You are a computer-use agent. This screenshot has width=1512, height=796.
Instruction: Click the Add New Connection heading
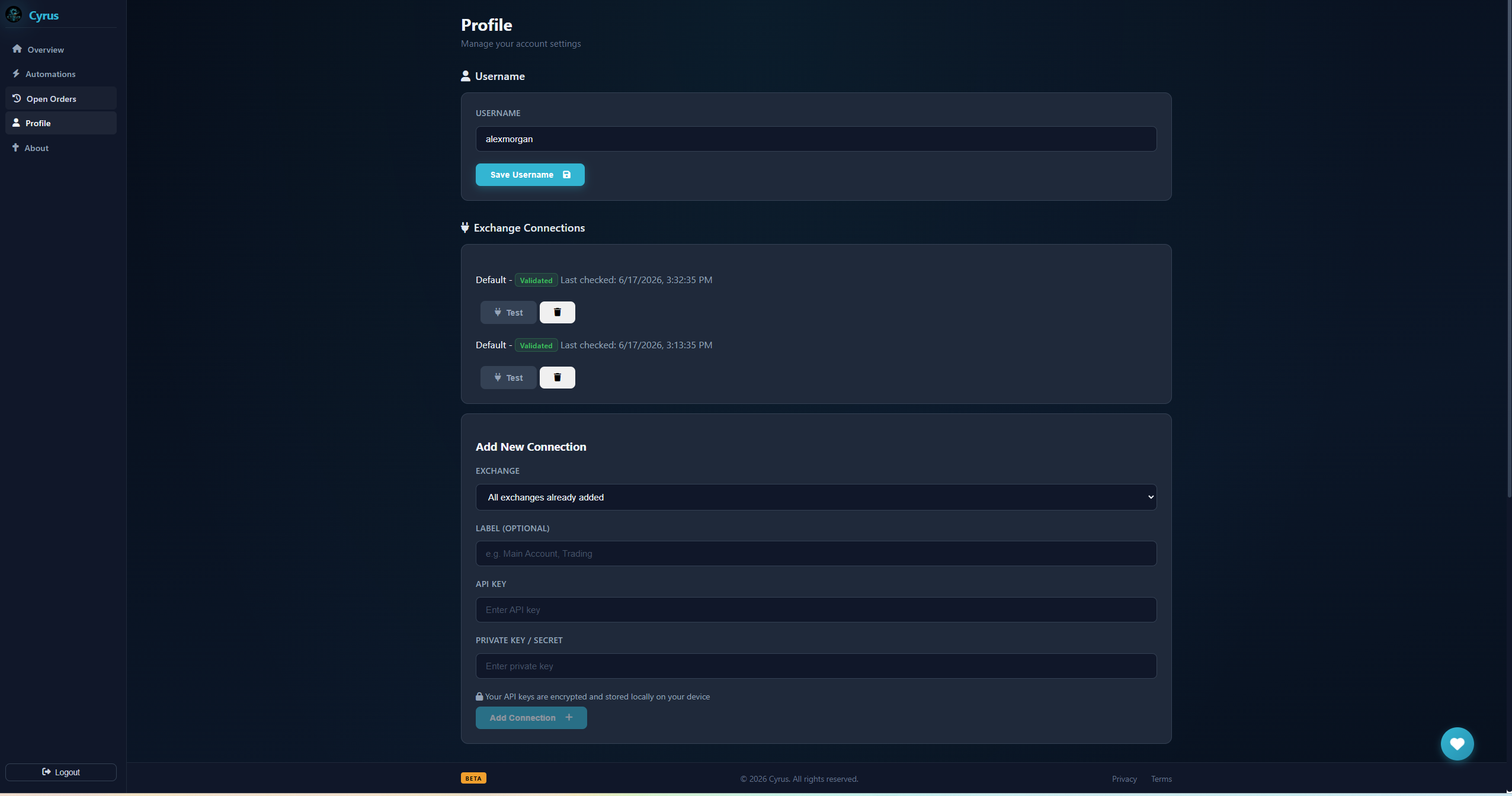(x=531, y=447)
